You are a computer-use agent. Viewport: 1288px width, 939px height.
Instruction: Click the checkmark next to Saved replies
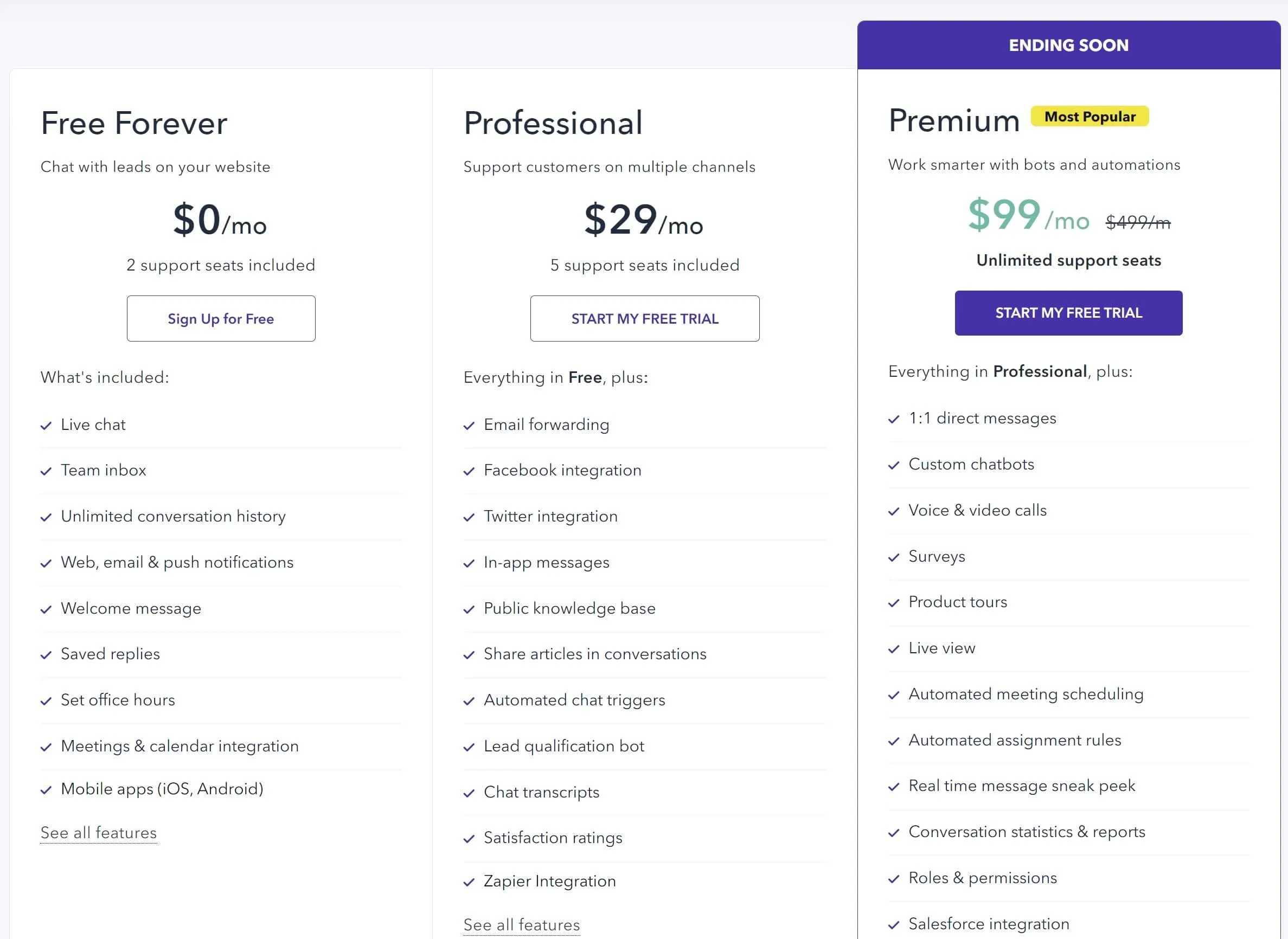point(46,655)
